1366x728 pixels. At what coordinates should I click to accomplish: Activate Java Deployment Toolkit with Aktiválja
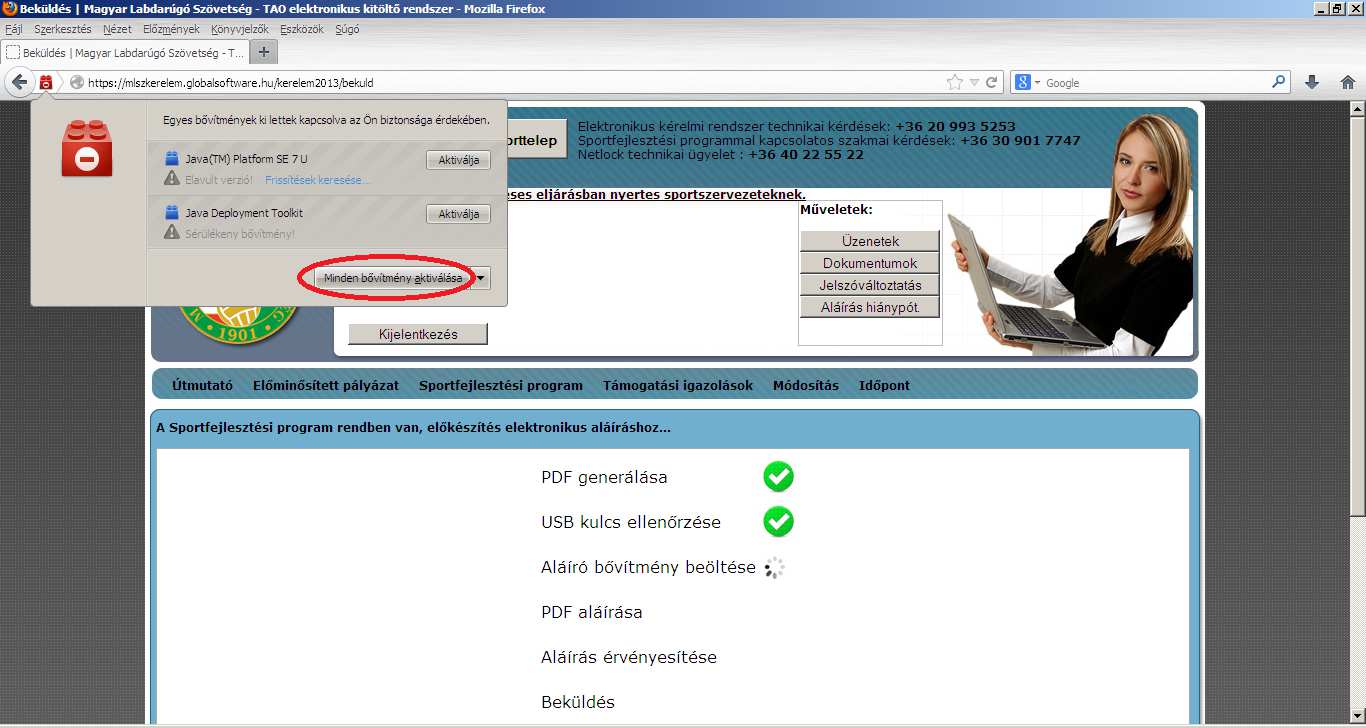458,214
